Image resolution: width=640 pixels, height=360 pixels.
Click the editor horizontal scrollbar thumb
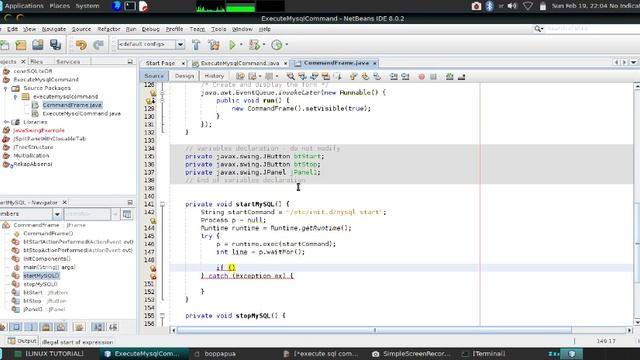tap(374, 330)
